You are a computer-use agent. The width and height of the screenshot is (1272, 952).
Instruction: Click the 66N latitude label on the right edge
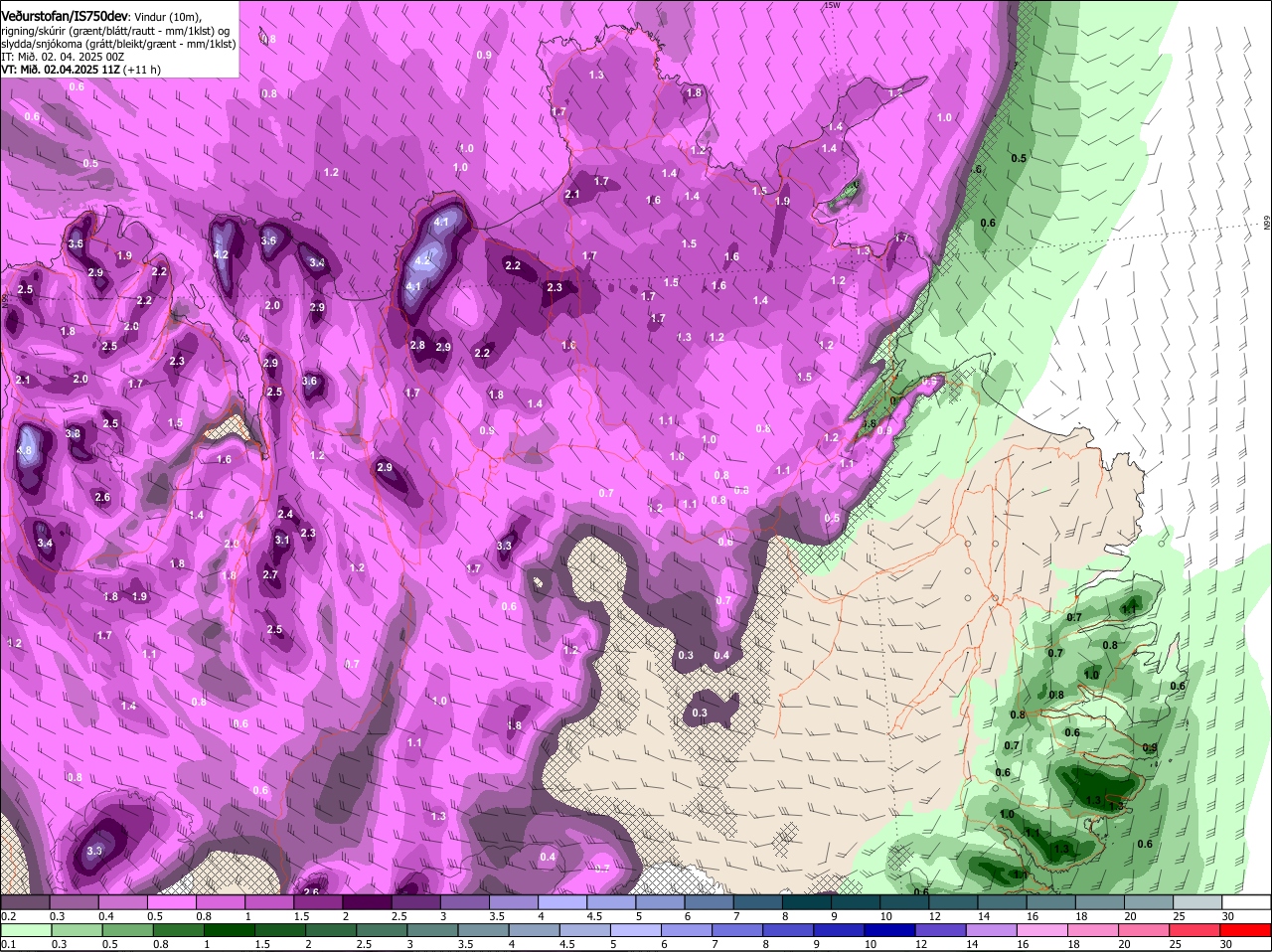pos(1267,224)
